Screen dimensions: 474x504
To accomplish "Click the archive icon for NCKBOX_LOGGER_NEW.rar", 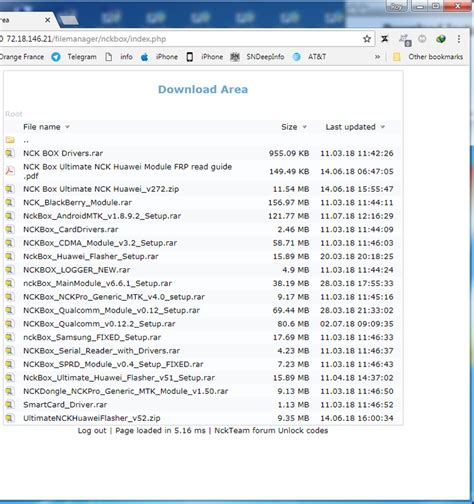I will point(10,270).
